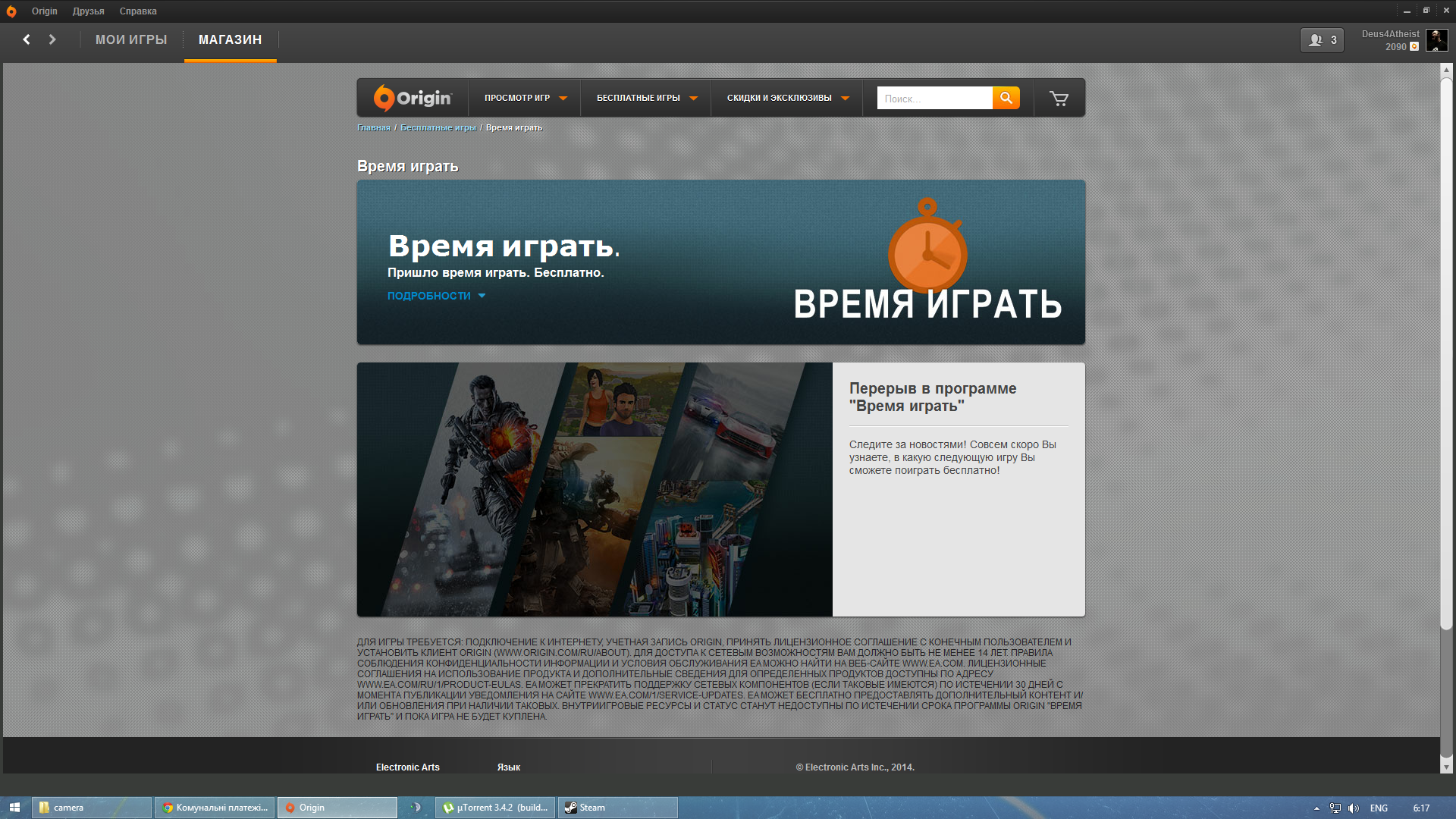Switch to the МАГАЗИН tab

coord(231,39)
